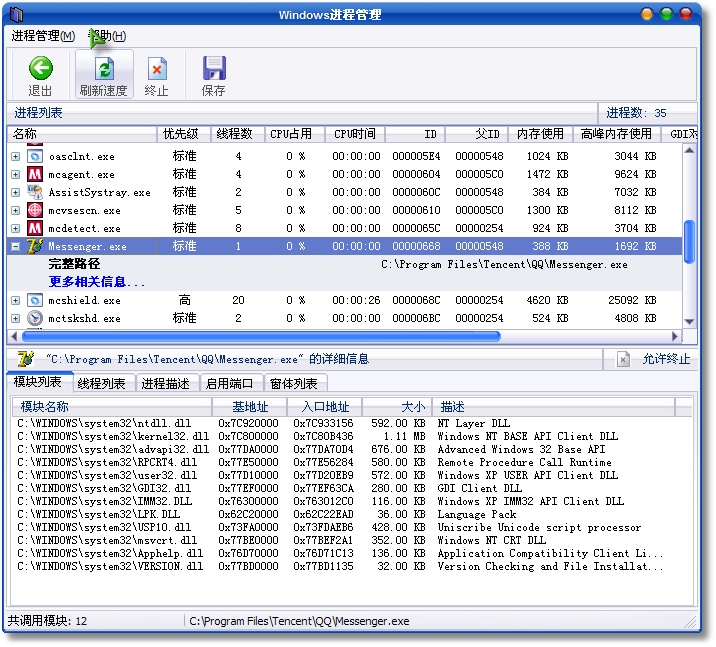Sort modules by 基地址 column header
The height and width of the screenshot is (647, 716).
(x=249, y=407)
